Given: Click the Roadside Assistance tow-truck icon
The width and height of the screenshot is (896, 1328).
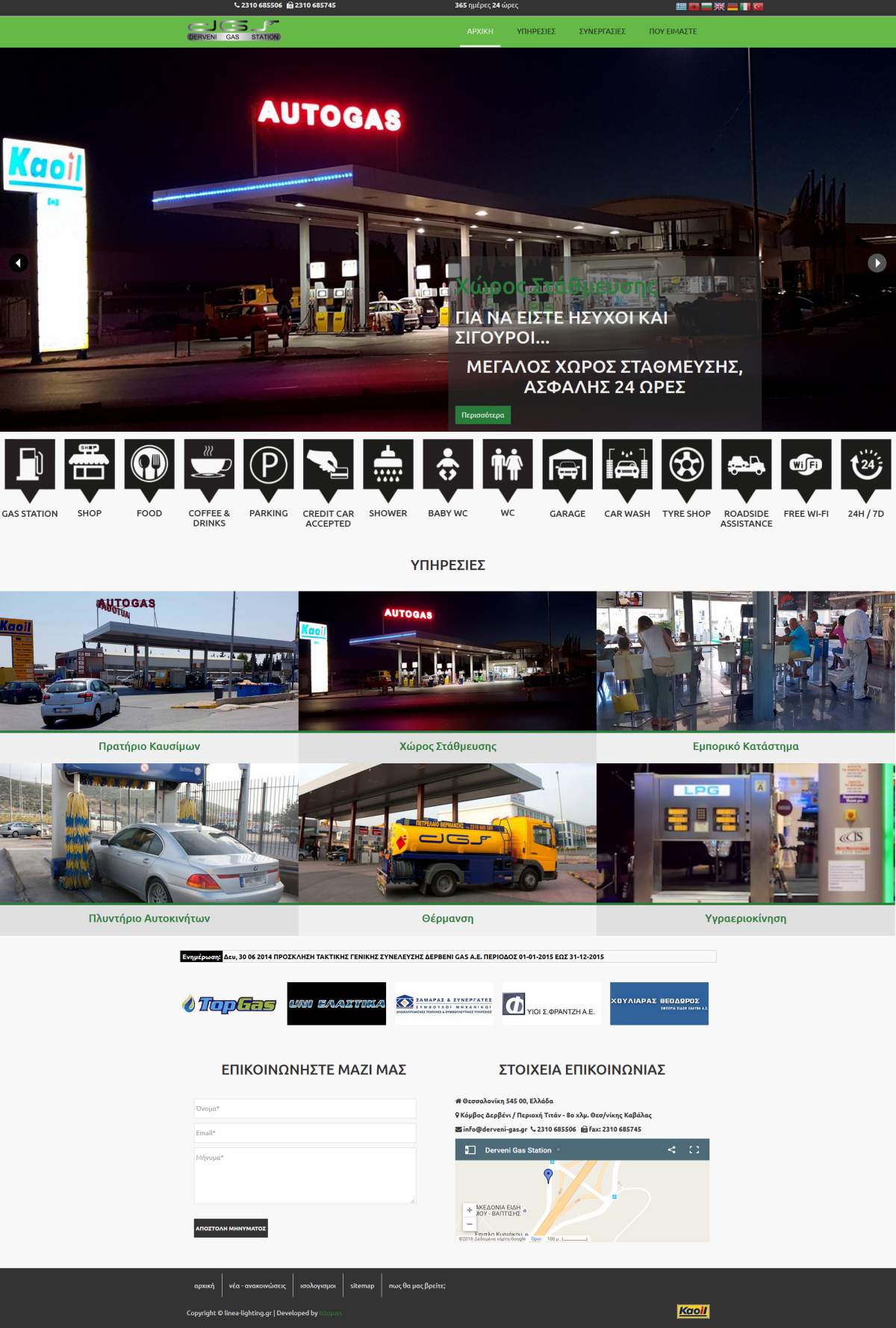Looking at the screenshot, I should pos(747,471).
